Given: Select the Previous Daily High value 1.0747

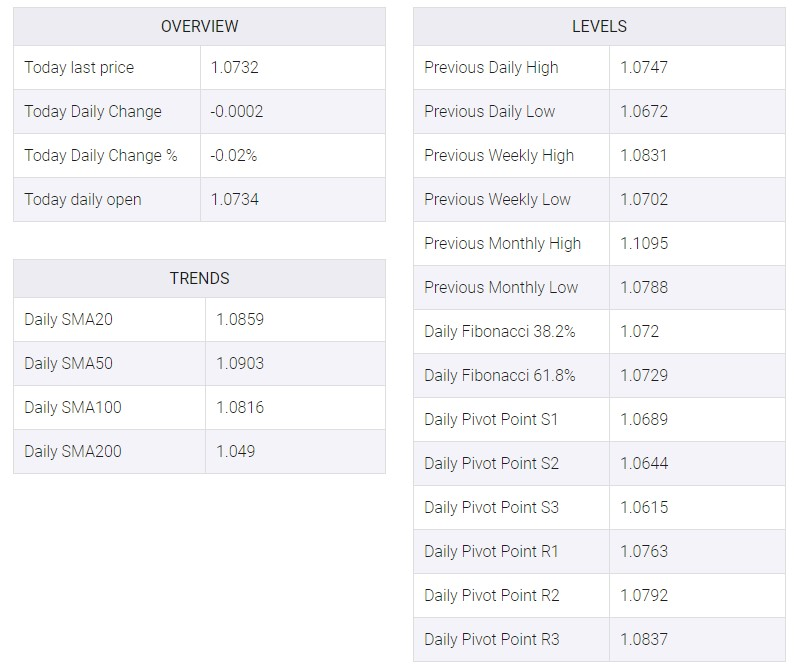Looking at the screenshot, I should click(x=644, y=67).
